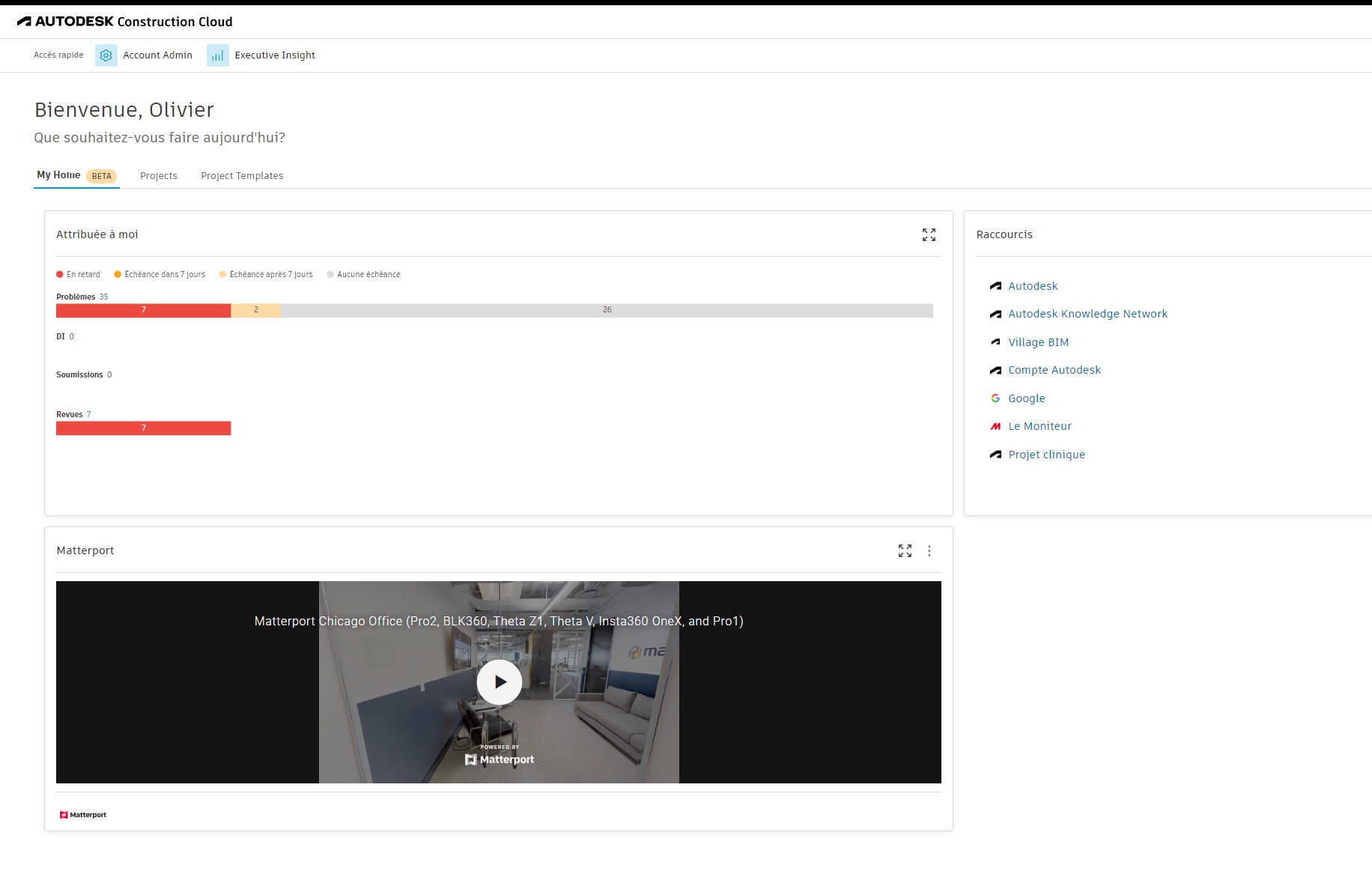Click the Google shortcut icon
1372x871 pixels.
click(995, 398)
